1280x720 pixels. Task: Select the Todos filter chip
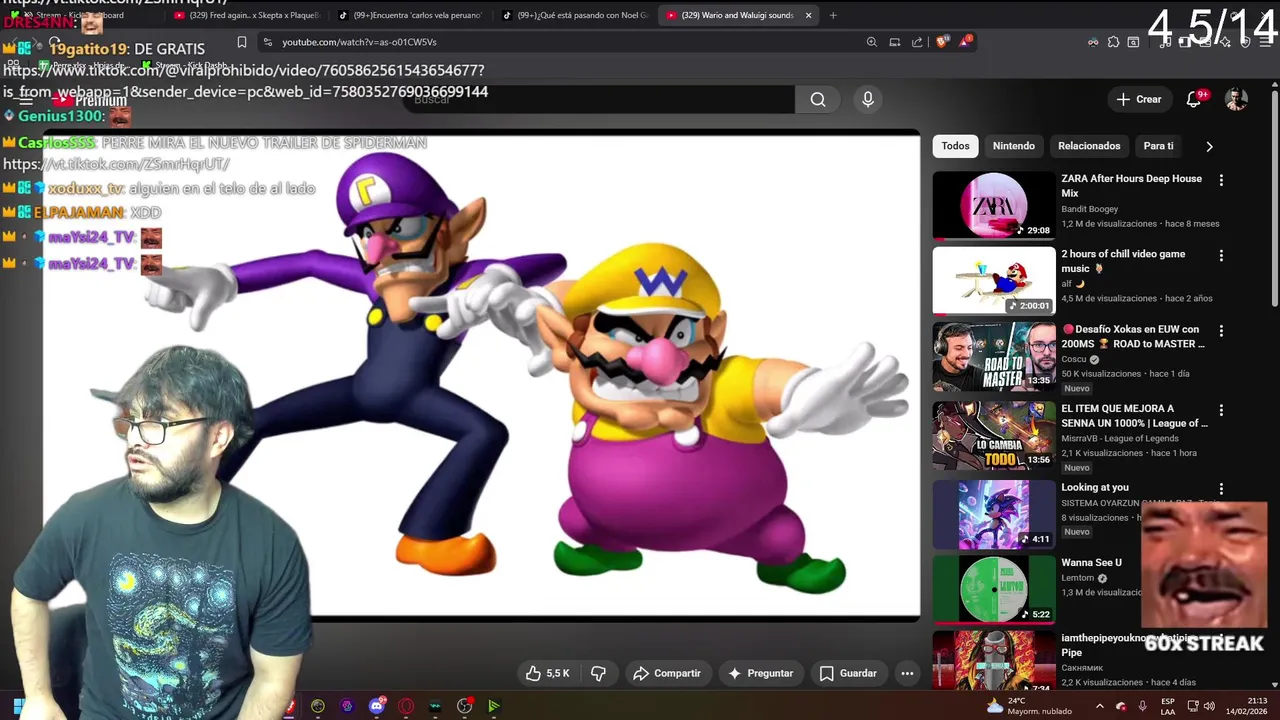955,146
